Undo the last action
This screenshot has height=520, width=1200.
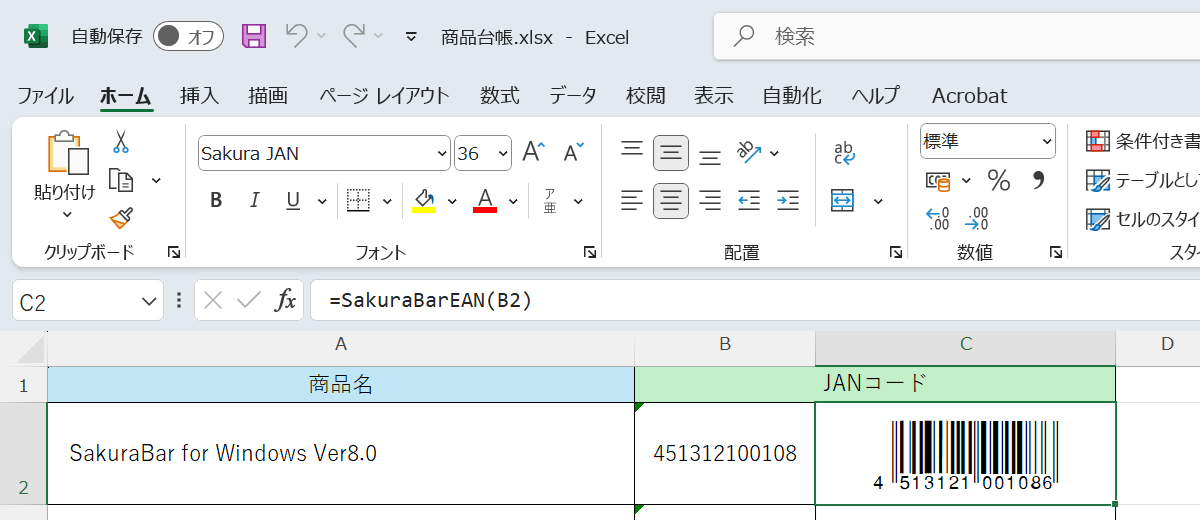(x=296, y=36)
